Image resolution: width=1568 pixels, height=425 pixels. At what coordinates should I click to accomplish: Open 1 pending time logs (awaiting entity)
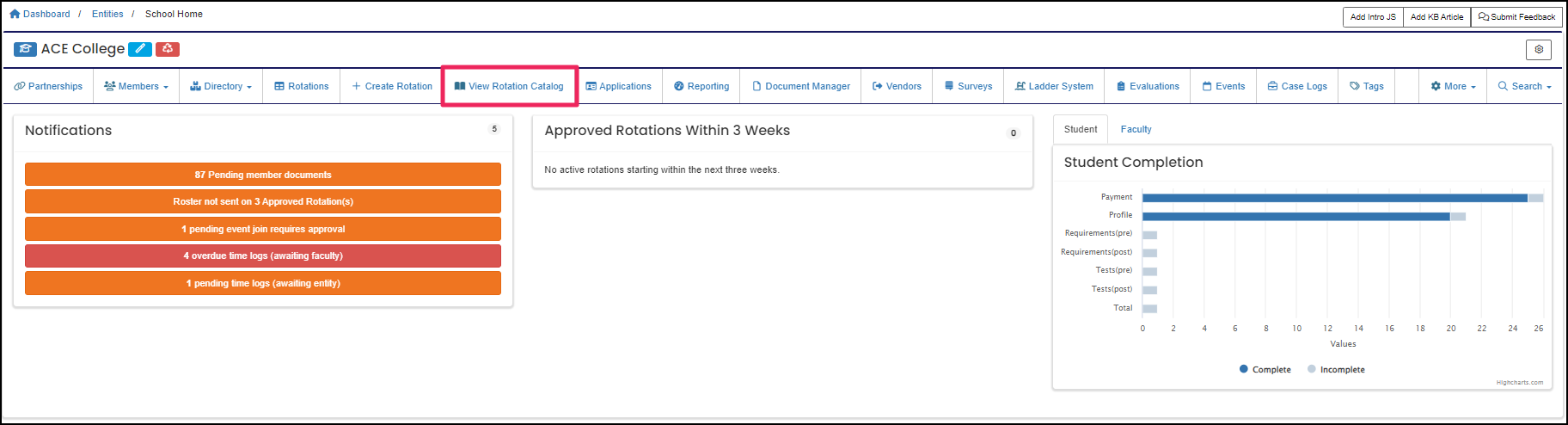(263, 283)
